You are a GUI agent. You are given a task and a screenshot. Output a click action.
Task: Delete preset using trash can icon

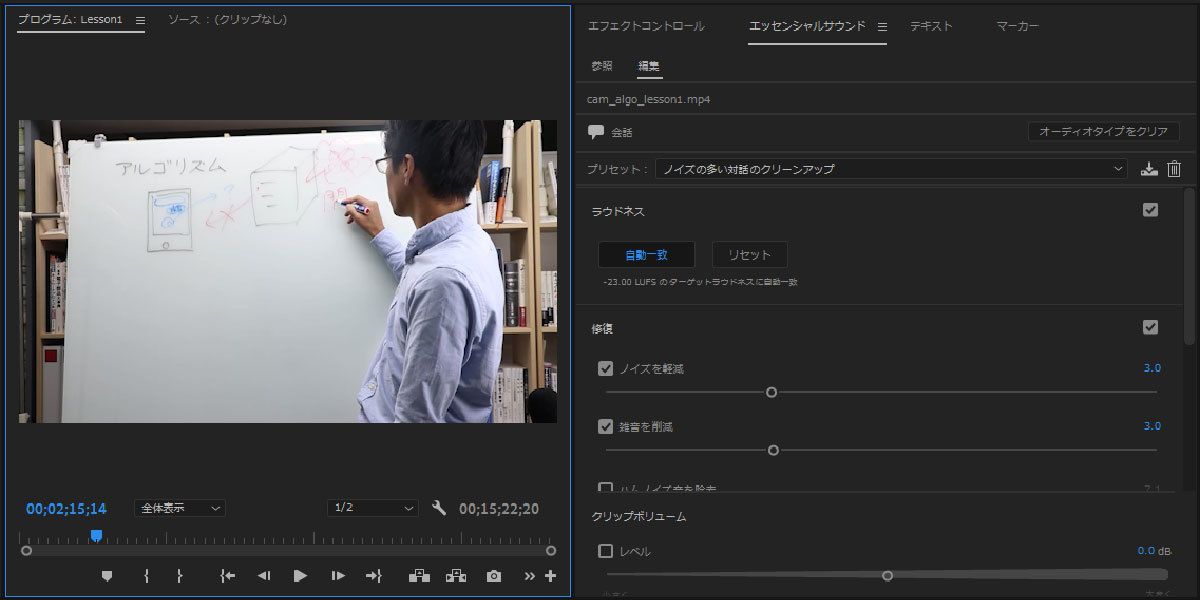pos(1174,169)
